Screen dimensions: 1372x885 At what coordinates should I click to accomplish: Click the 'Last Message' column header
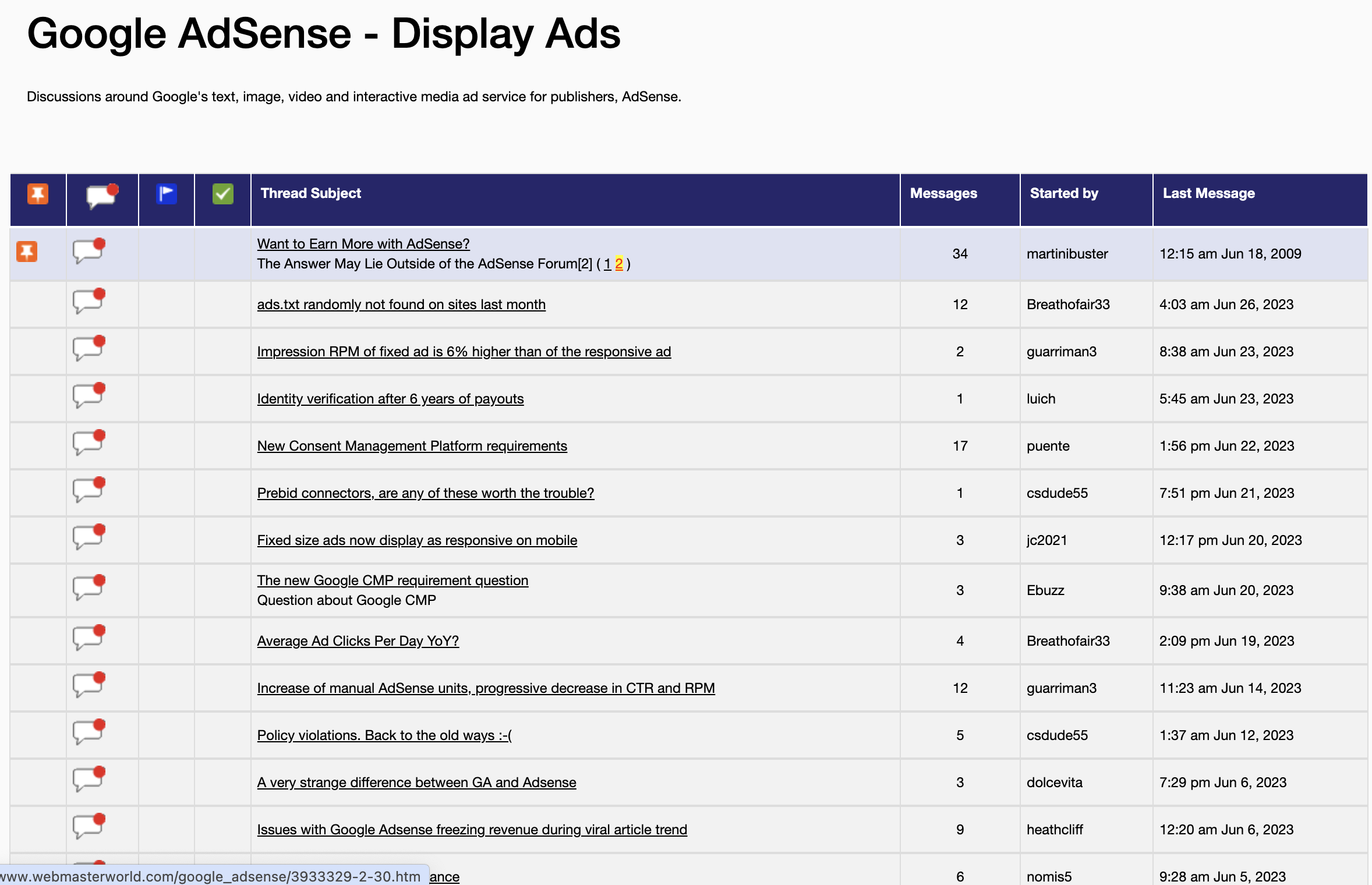[x=1208, y=193]
